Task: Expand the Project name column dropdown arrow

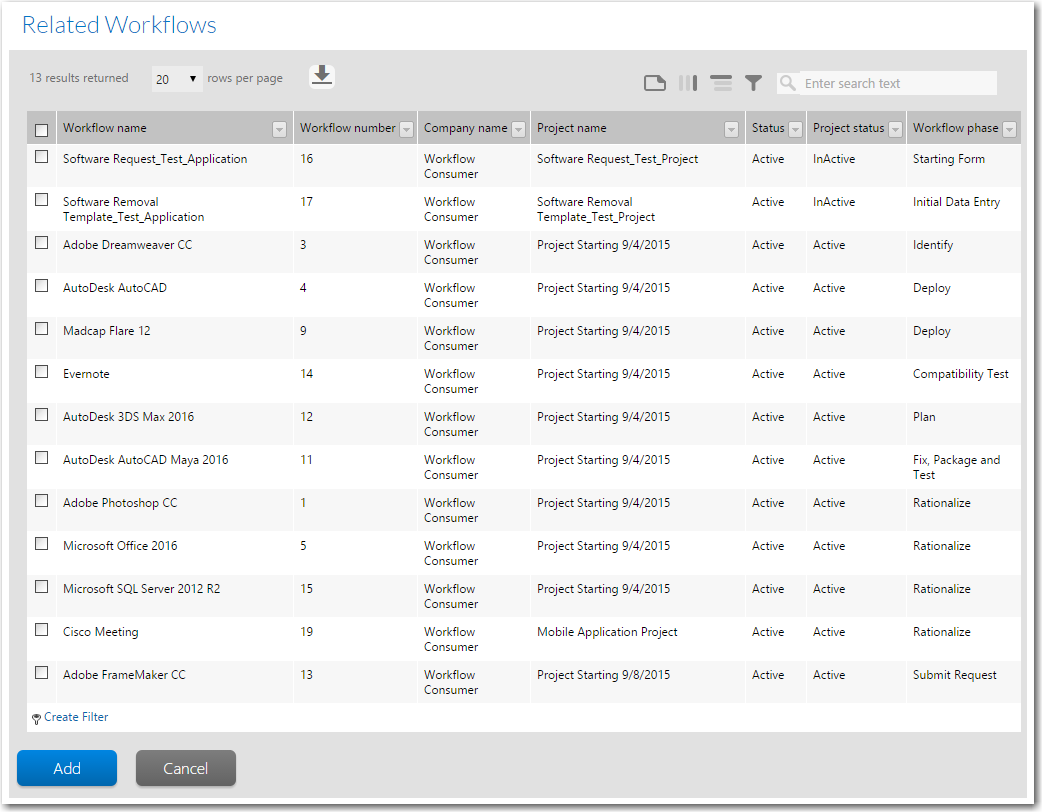Action: [732, 130]
